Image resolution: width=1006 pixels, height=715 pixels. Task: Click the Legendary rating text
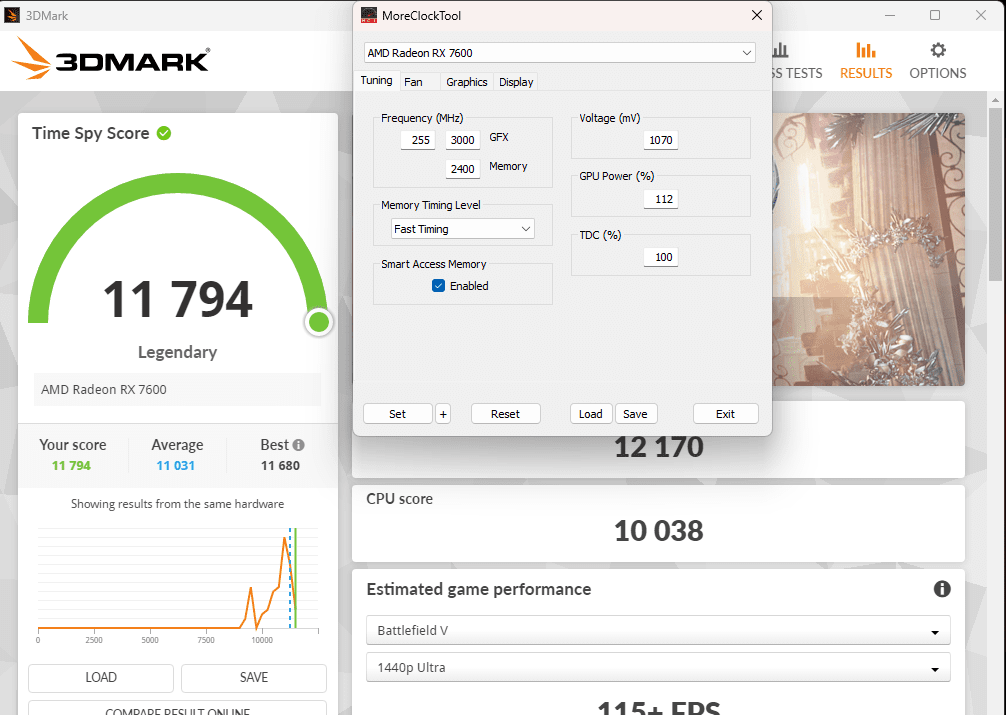click(x=178, y=352)
